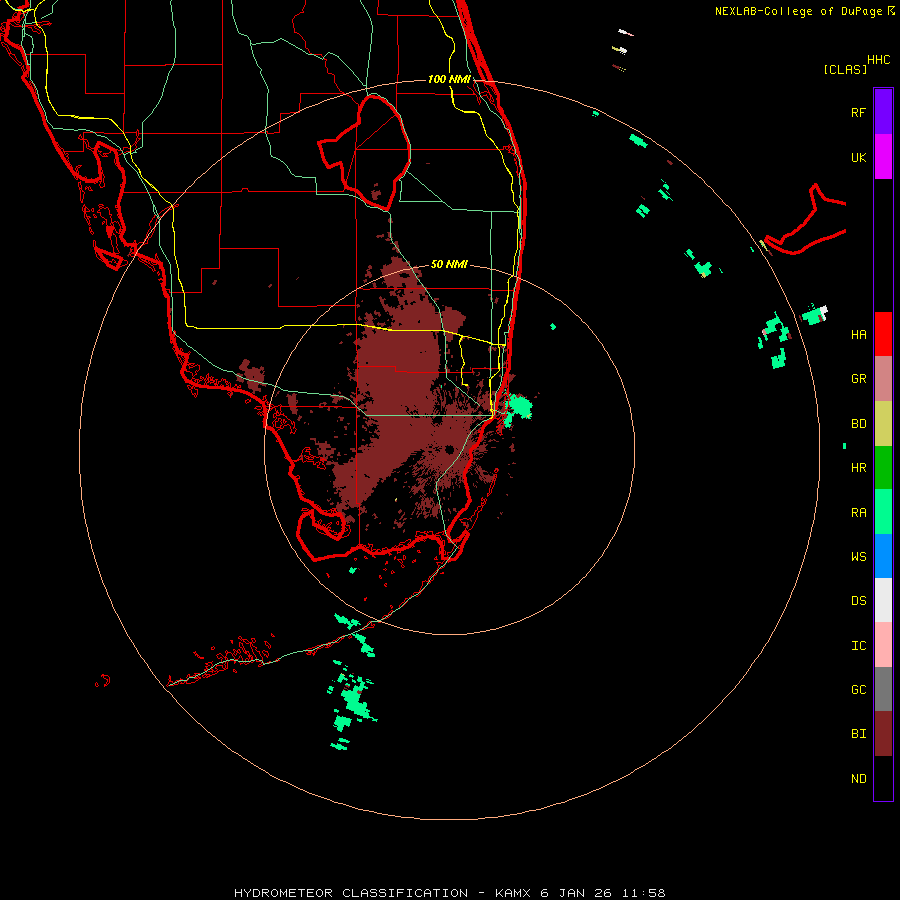The height and width of the screenshot is (900, 900).
Task: Click the UK magenta legend swatch
Action: (883, 157)
